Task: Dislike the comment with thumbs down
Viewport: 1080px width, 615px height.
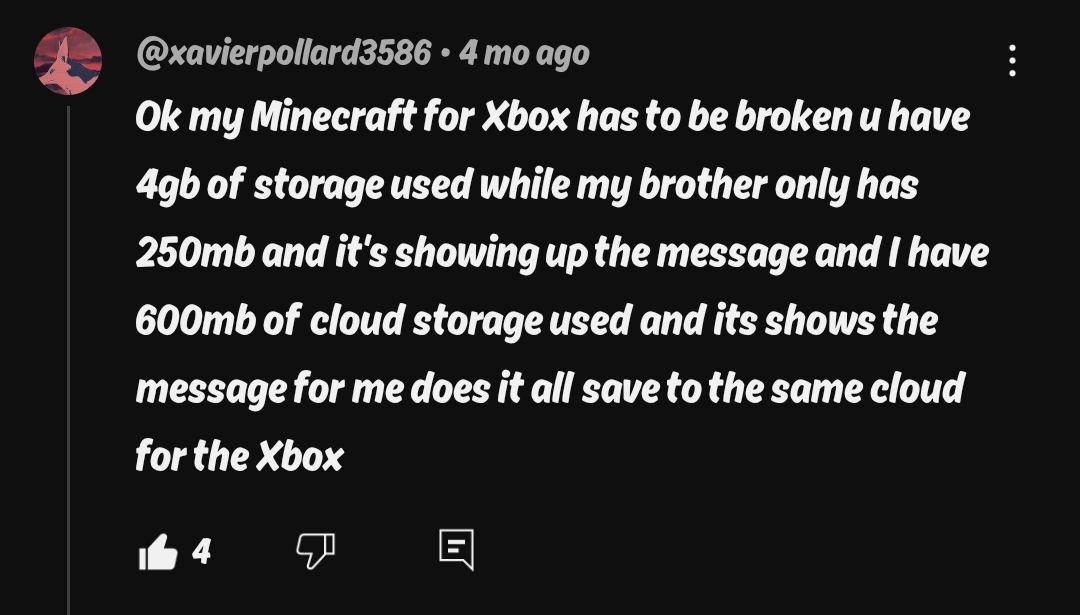Action: [315, 549]
